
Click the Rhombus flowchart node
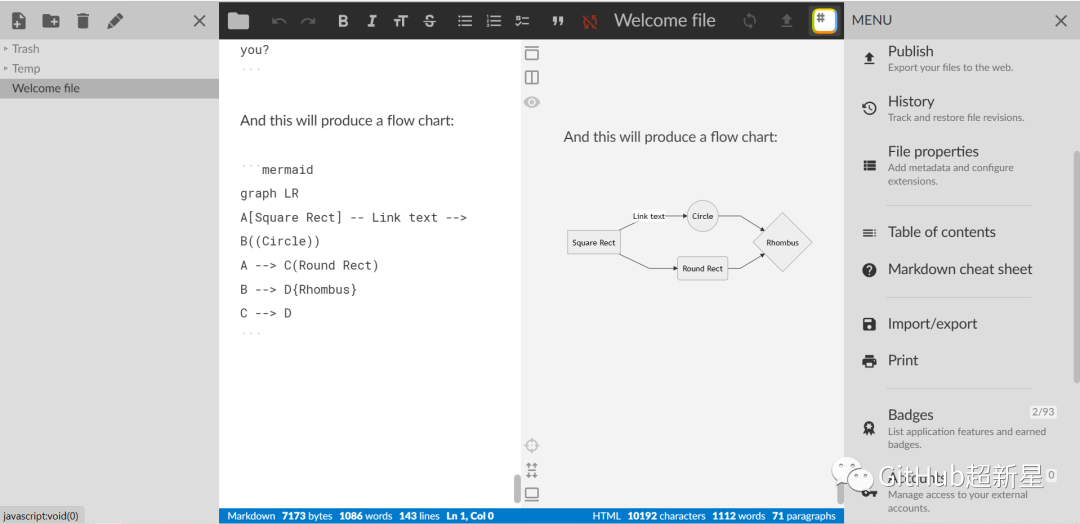782,242
